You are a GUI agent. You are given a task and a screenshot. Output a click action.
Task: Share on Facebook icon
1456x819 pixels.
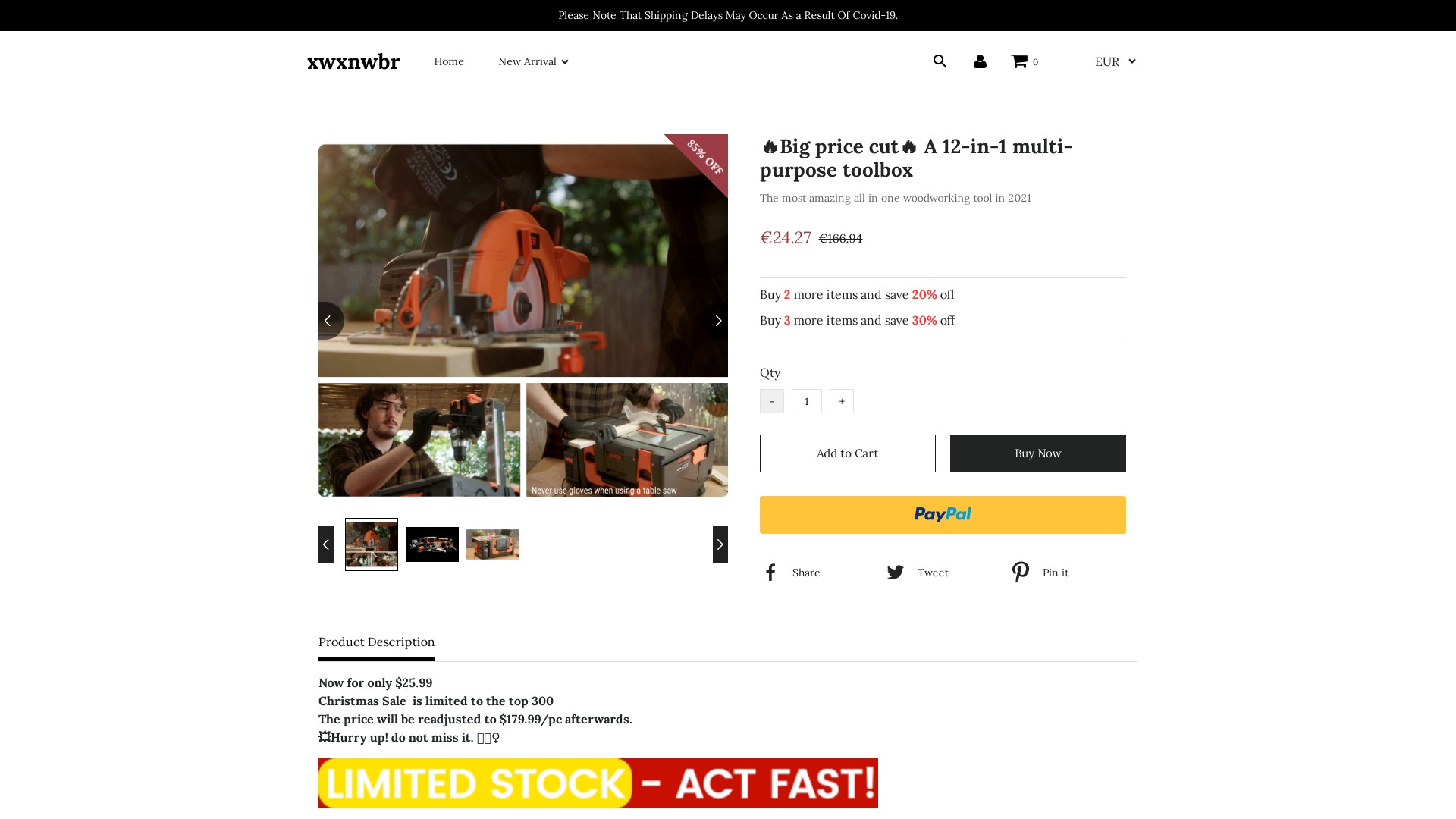pyautogui.click(x=770, y=573)
